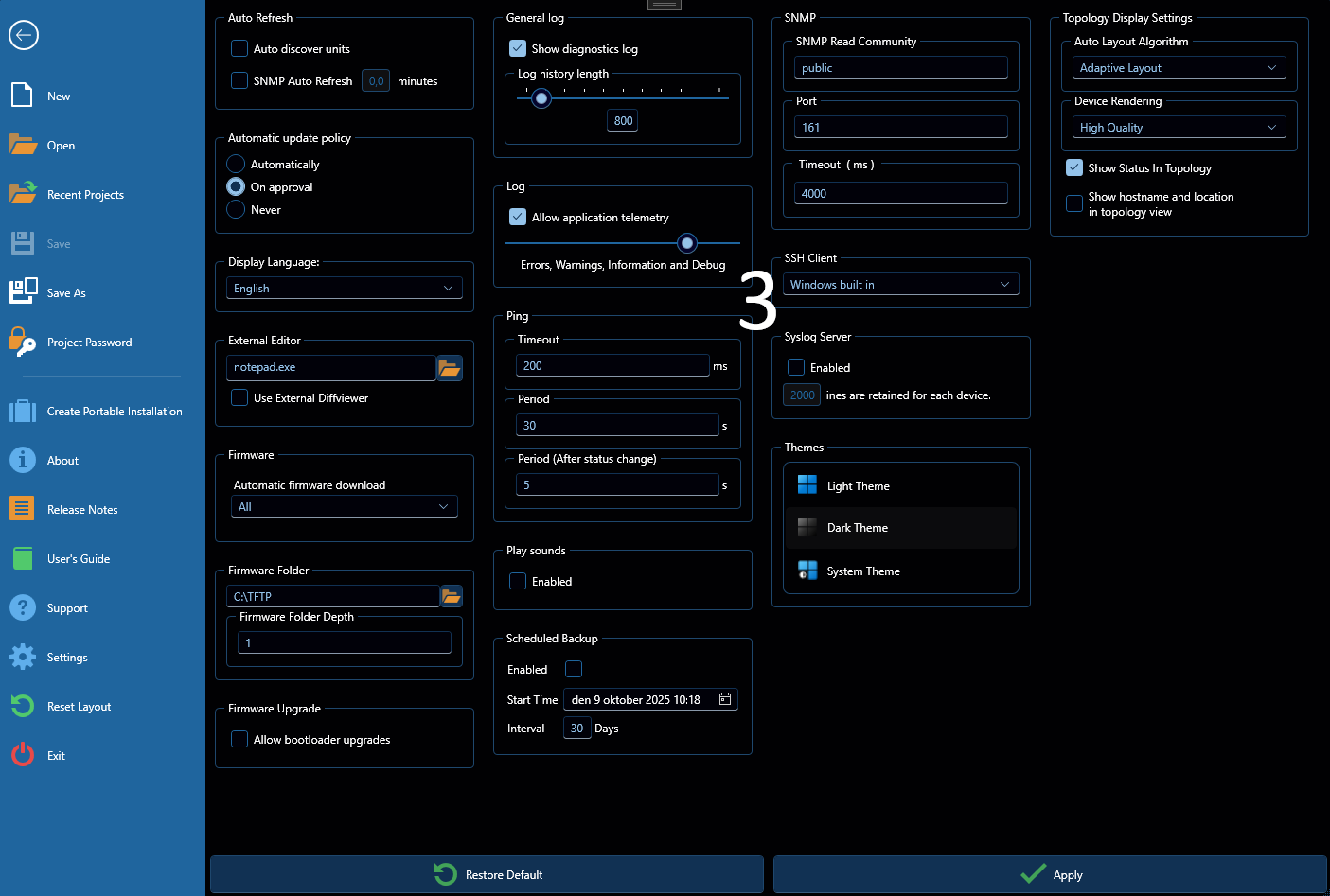Open the Firmware Folder browse dialog
Screen dimensions: 1330x896
[x=452, y=596]
